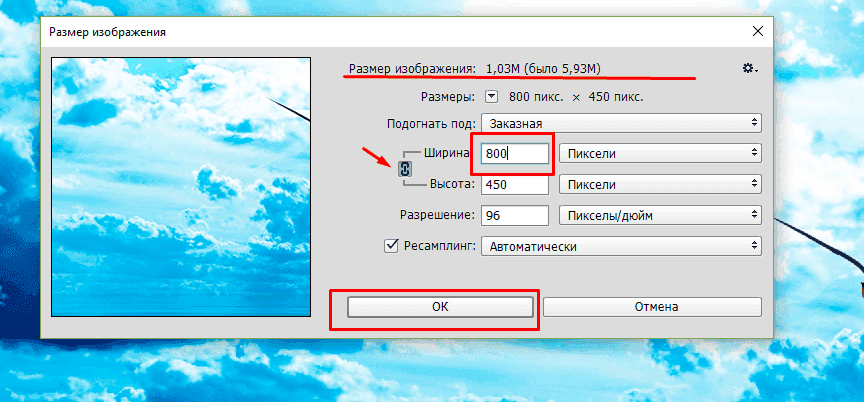
Task: Click the '1,03M (было 5,93M)' size text
Action: point(543,69)
